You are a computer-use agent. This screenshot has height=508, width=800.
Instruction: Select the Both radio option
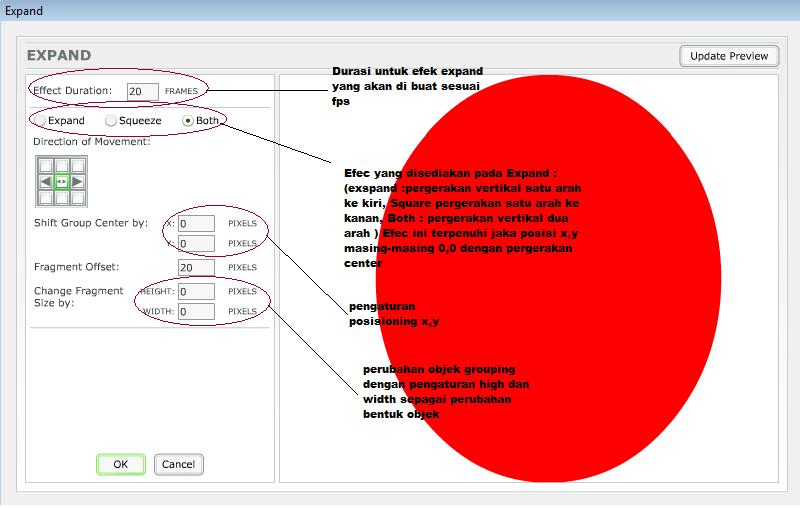(188, 121)
